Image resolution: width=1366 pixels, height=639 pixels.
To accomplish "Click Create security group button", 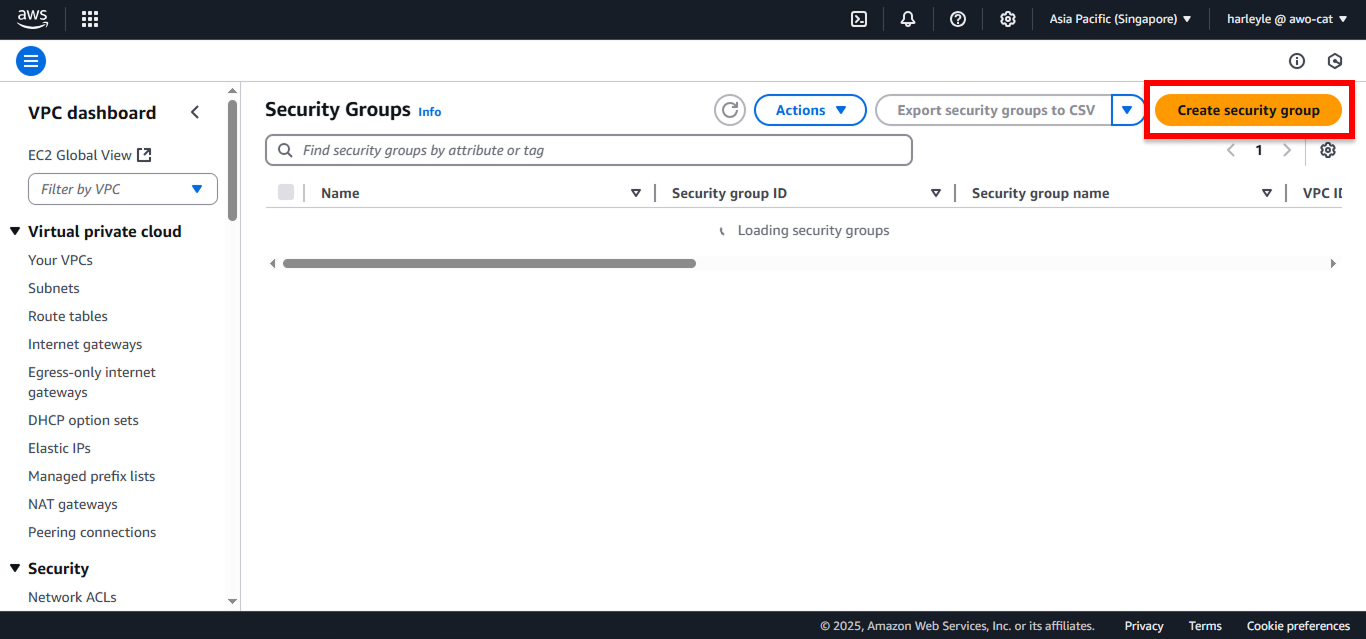I will (x=1248, y=110).
